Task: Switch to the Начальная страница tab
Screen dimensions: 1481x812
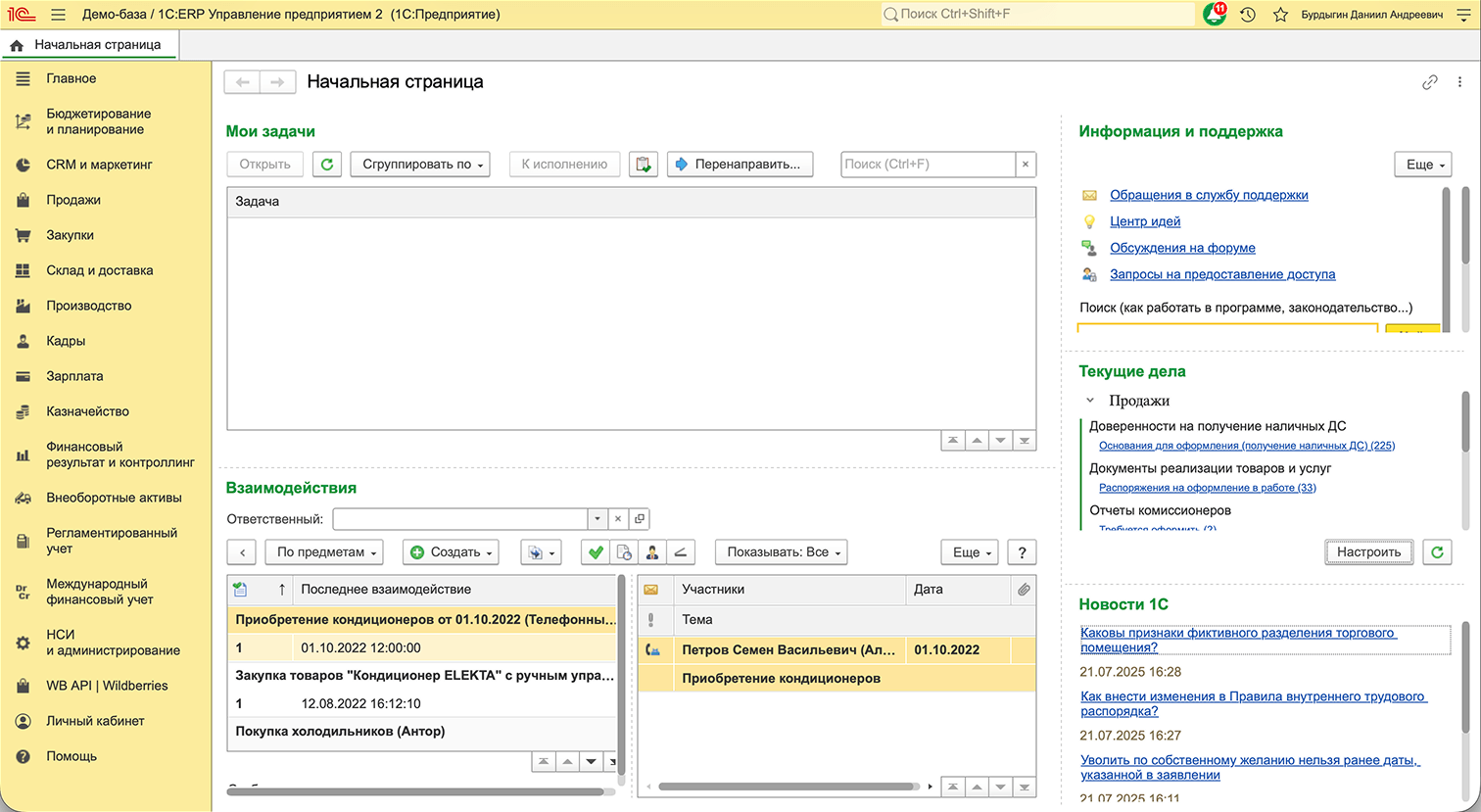Action: point(88,44)
